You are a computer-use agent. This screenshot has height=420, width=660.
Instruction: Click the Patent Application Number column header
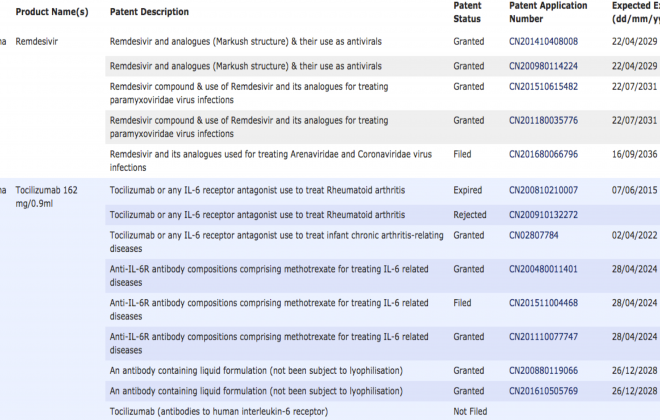coord(548,12)
